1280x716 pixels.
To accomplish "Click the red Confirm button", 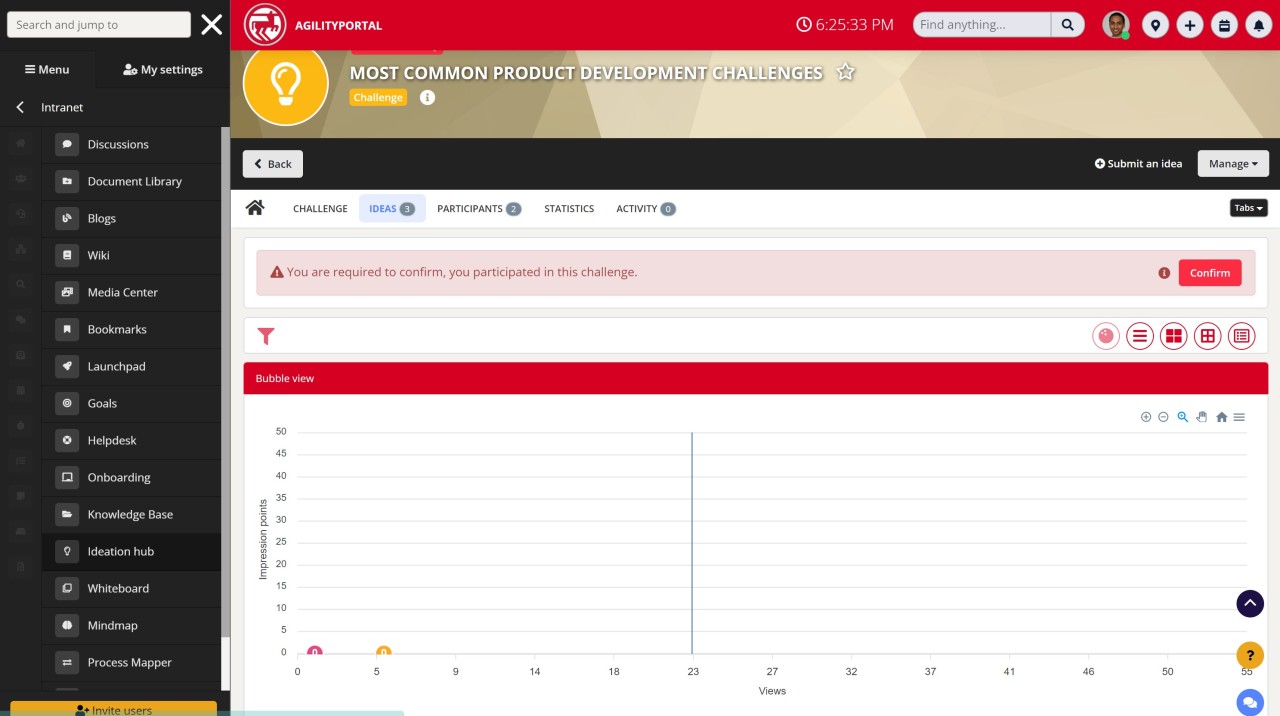I will click(x=1209, y=273).
